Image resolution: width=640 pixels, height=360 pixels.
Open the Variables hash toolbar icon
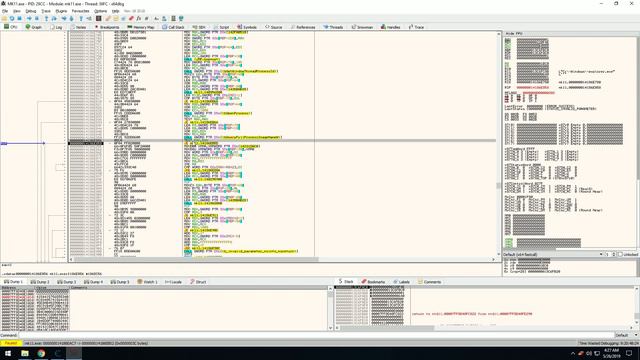click(147, 18)
